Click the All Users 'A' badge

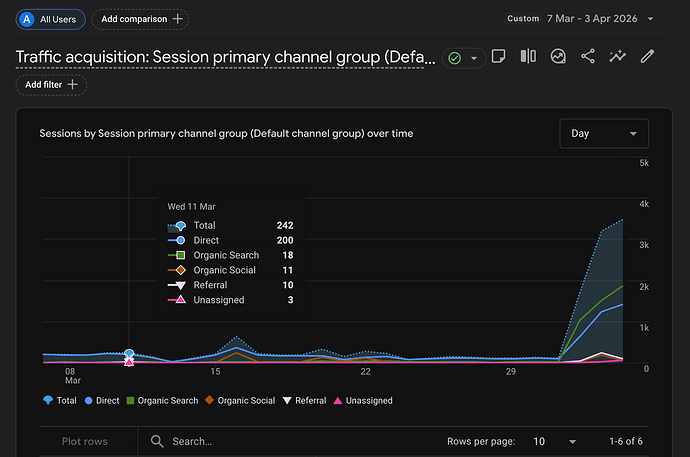(27, 19)
